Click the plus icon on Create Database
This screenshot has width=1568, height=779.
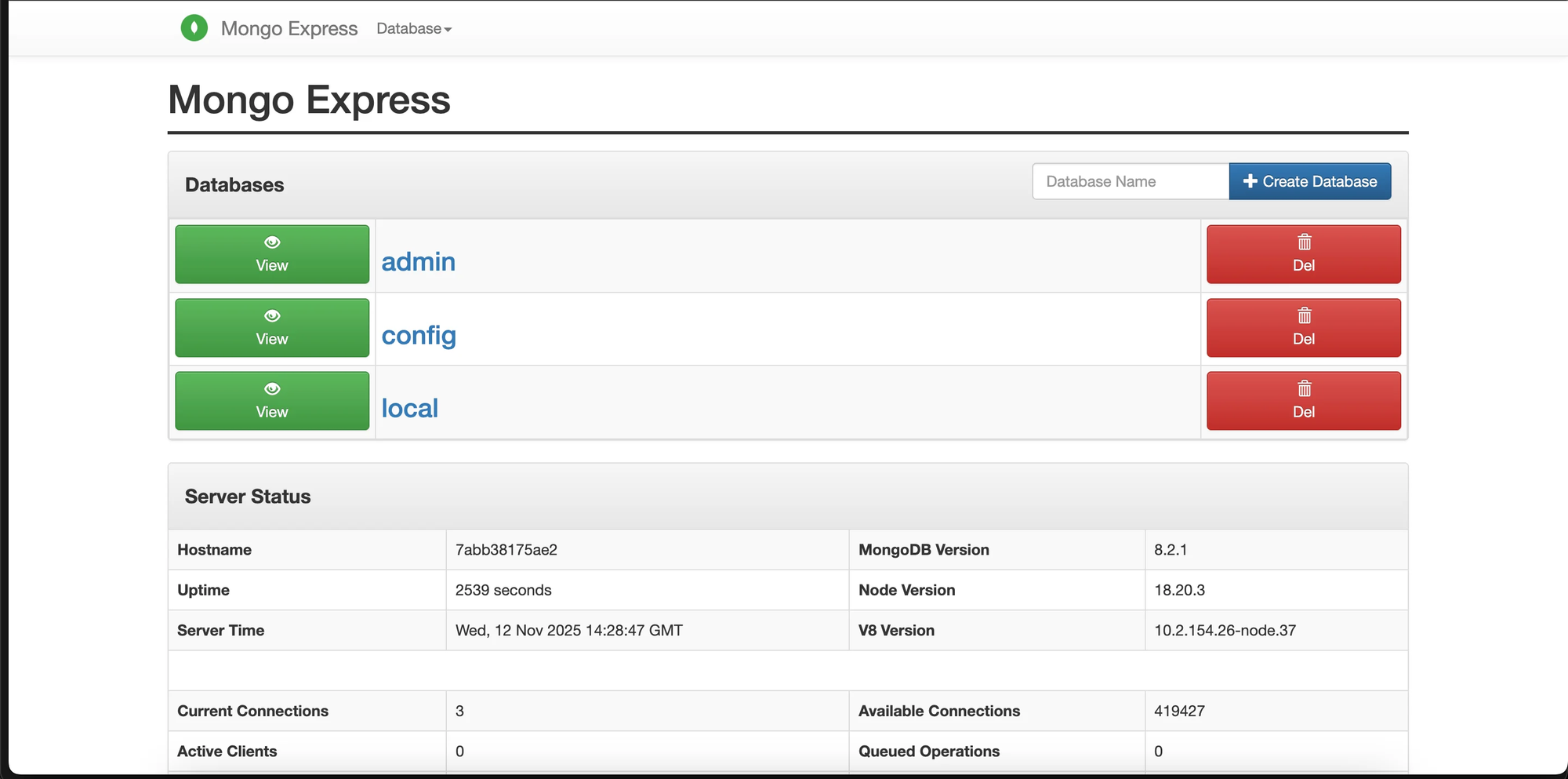coord(1250,181)
